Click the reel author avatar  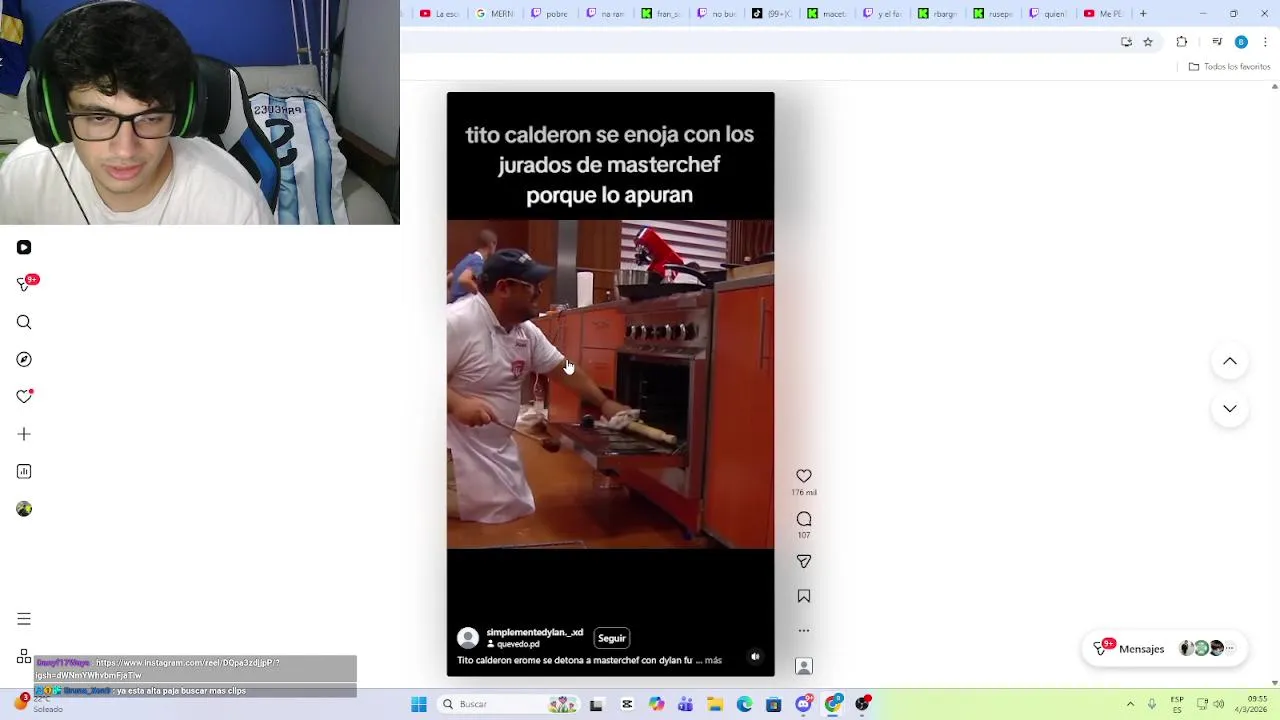pos(468,638)
